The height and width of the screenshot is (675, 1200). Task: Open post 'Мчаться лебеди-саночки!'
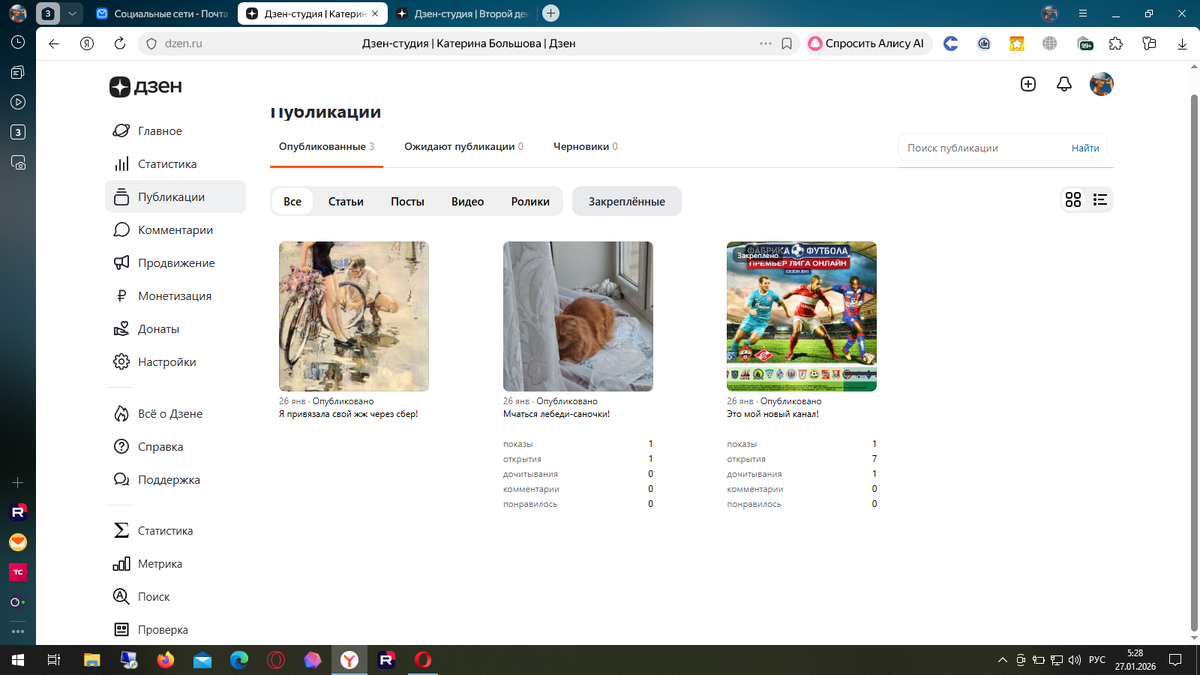click(x=556, y=414)
